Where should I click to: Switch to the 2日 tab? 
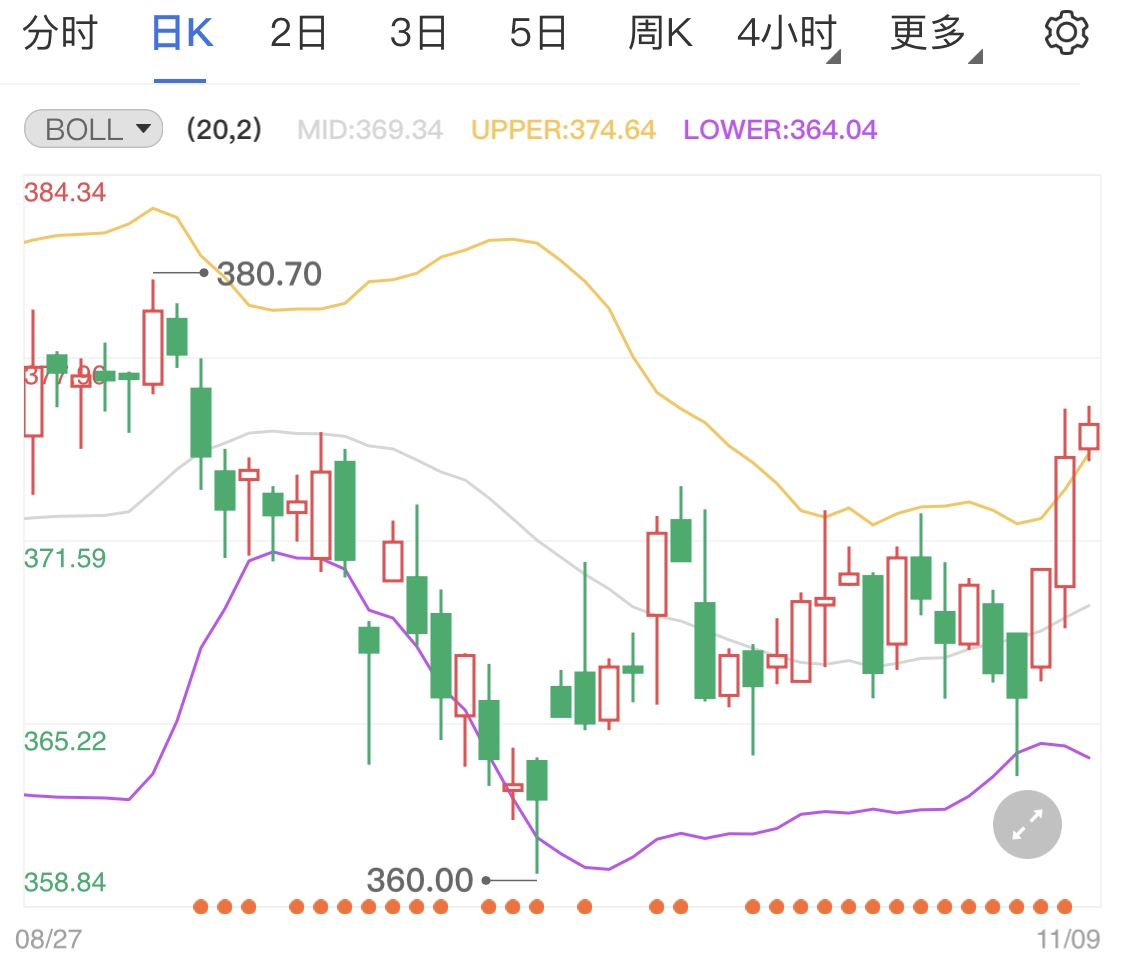[x=298, y=33]
